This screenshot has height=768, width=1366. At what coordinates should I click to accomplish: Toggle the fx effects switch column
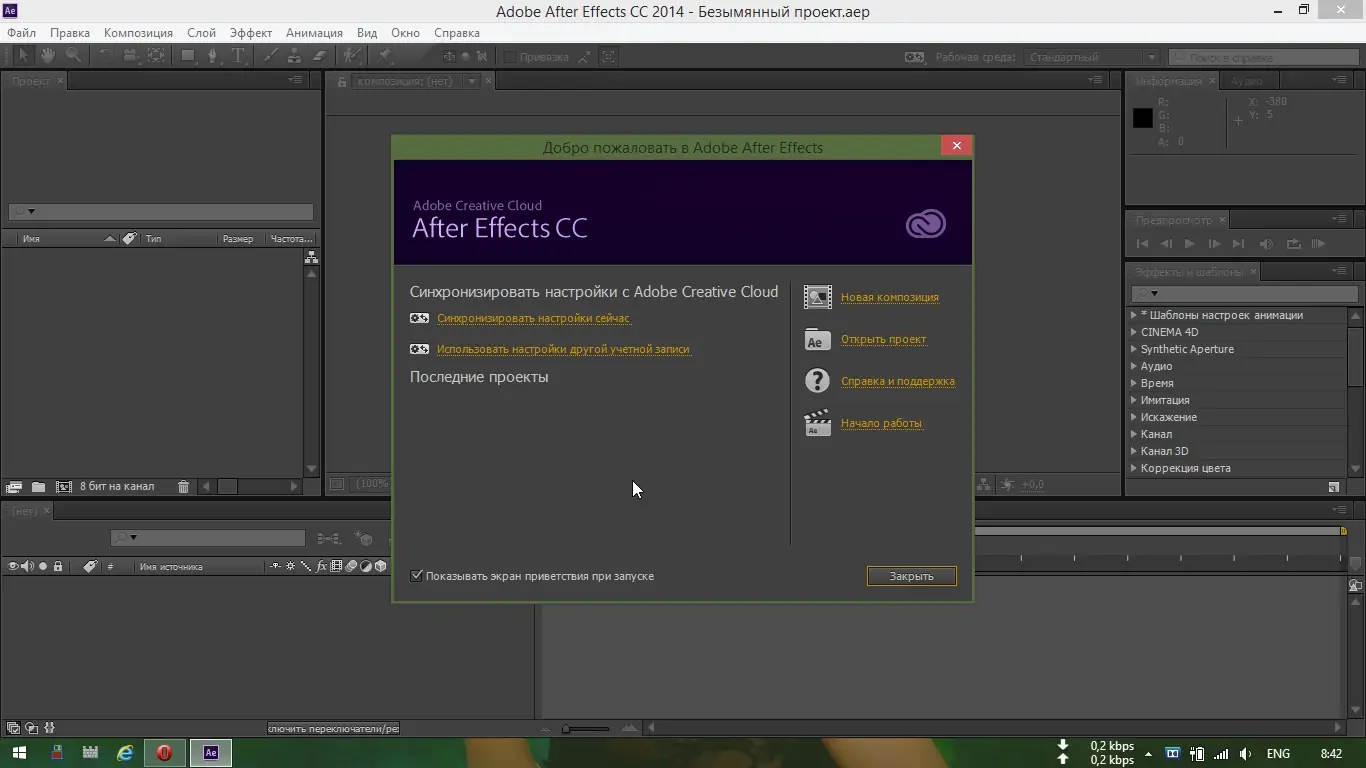coord(322,567)
